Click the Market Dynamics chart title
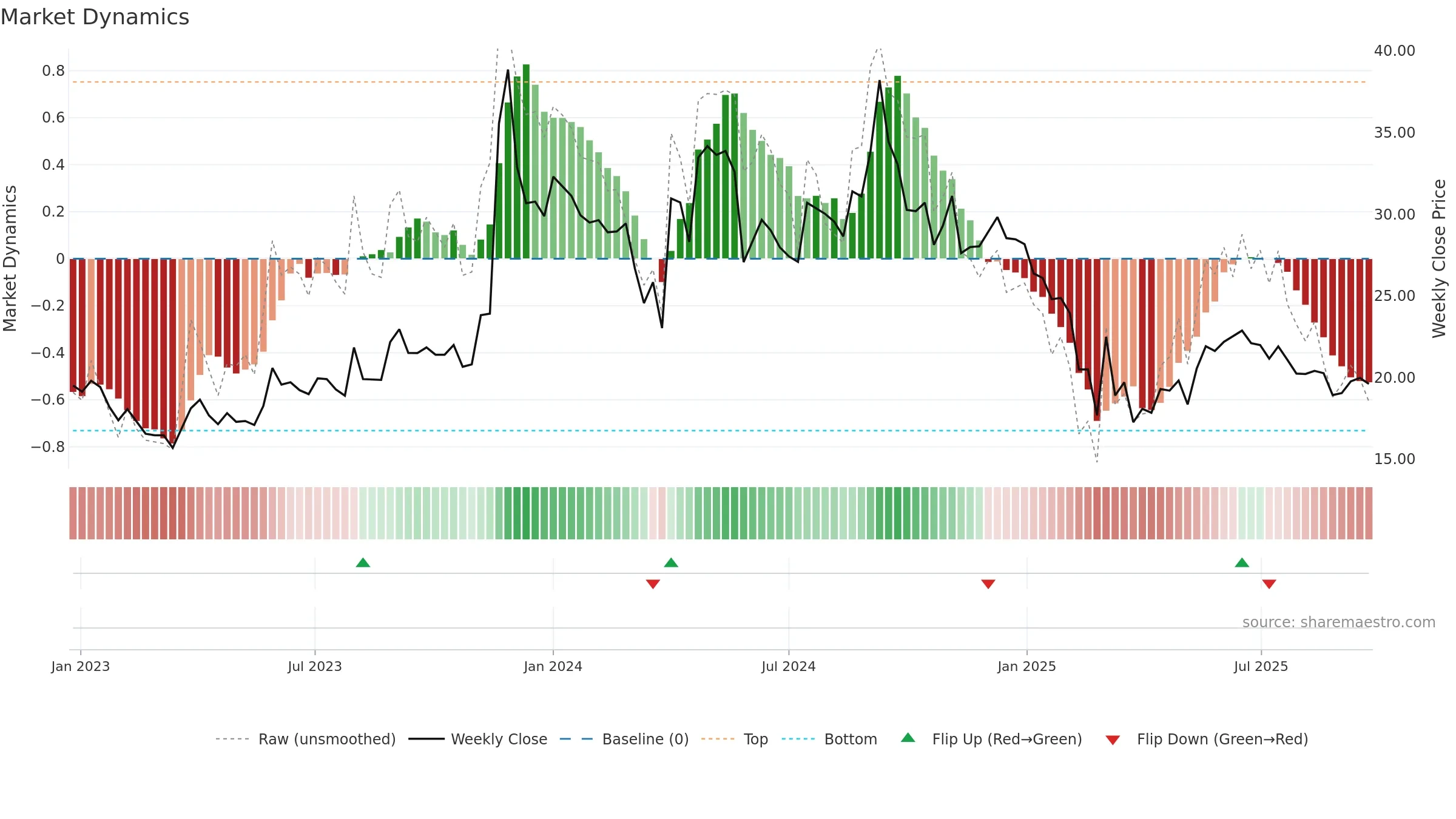The height and width of the screenshot is (819, 1456). [x=95, y=17]
